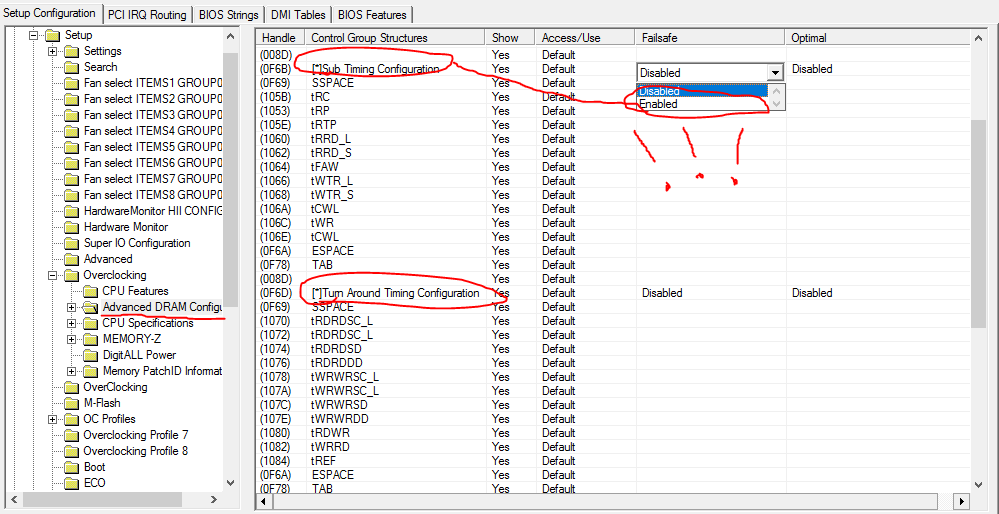Image resolution: width=999 pixels, height=514 pixels.
Task: Sort by the Handle column header
Action: pos(279,38)
